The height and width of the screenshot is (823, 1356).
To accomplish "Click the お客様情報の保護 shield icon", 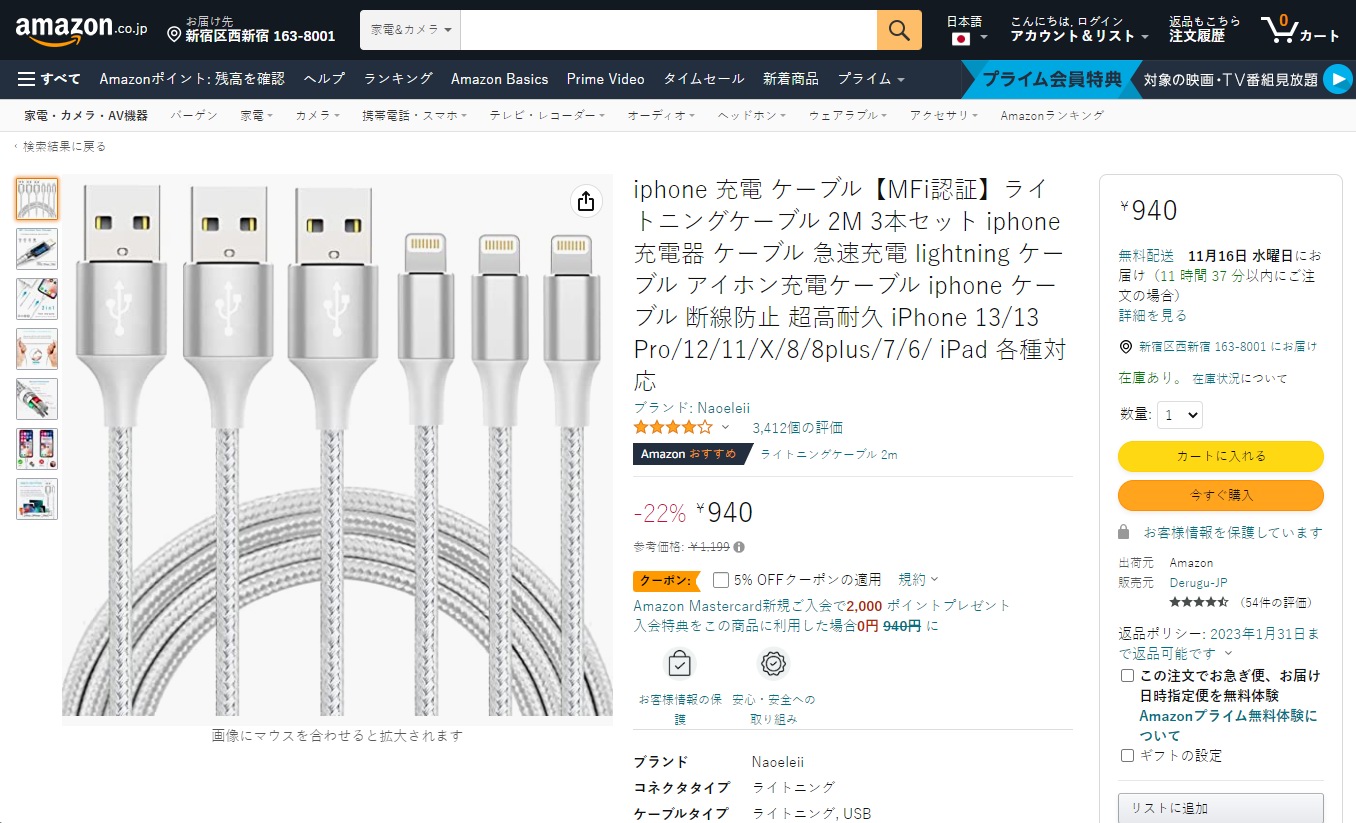I will tap(679, 663).
